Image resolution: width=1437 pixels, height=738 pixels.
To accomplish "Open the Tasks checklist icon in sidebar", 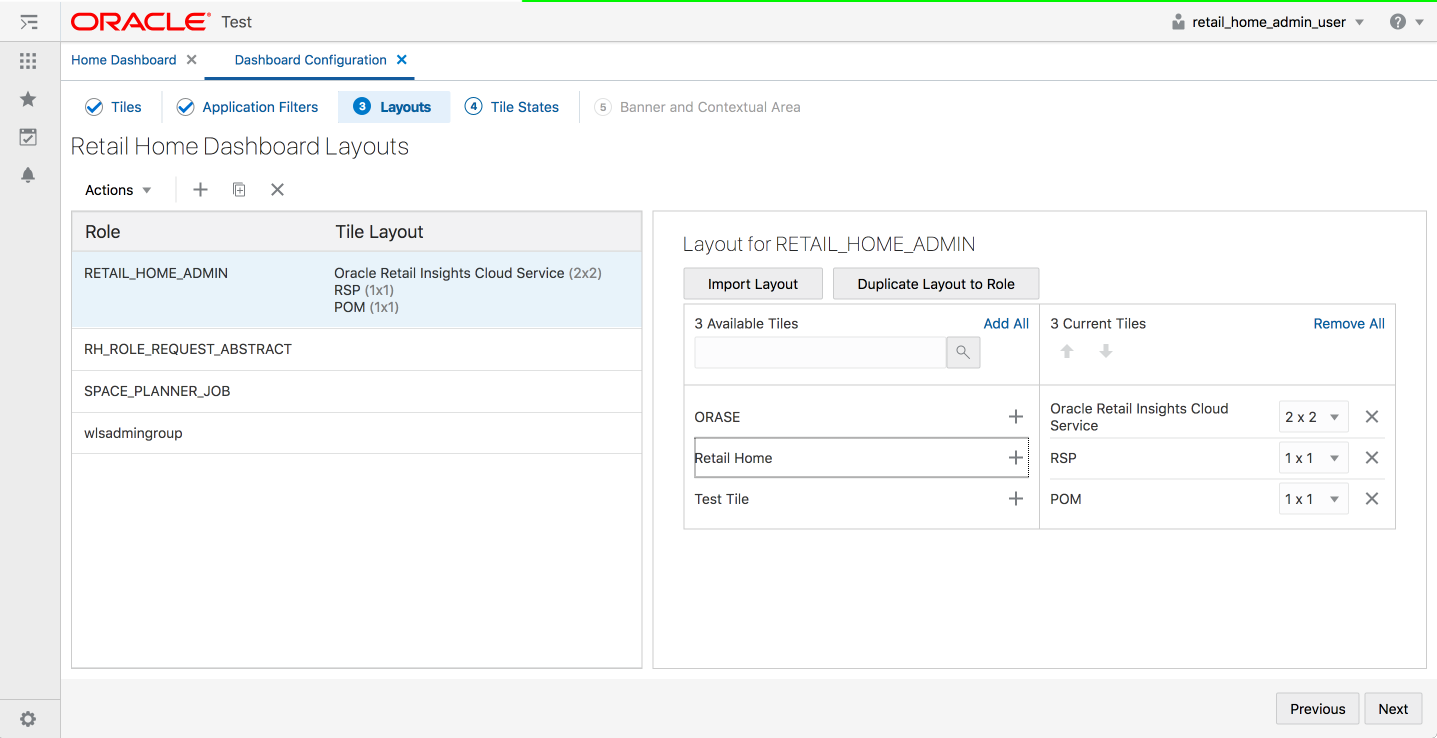I will pos(28,137).
